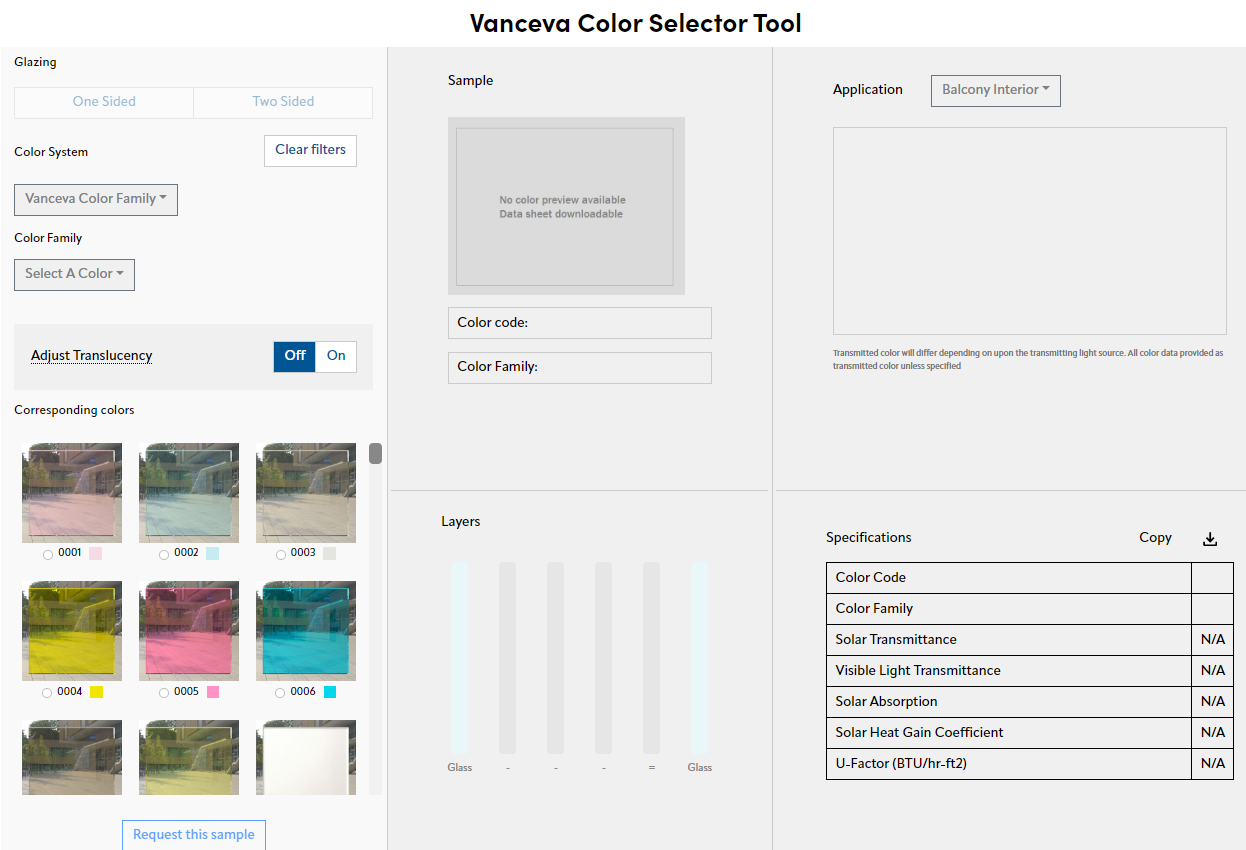Image resolution: width=1246 pixels, height=850 pixels.
Task: Click the yellow swatch beside 0004
Action: point(96,692)
